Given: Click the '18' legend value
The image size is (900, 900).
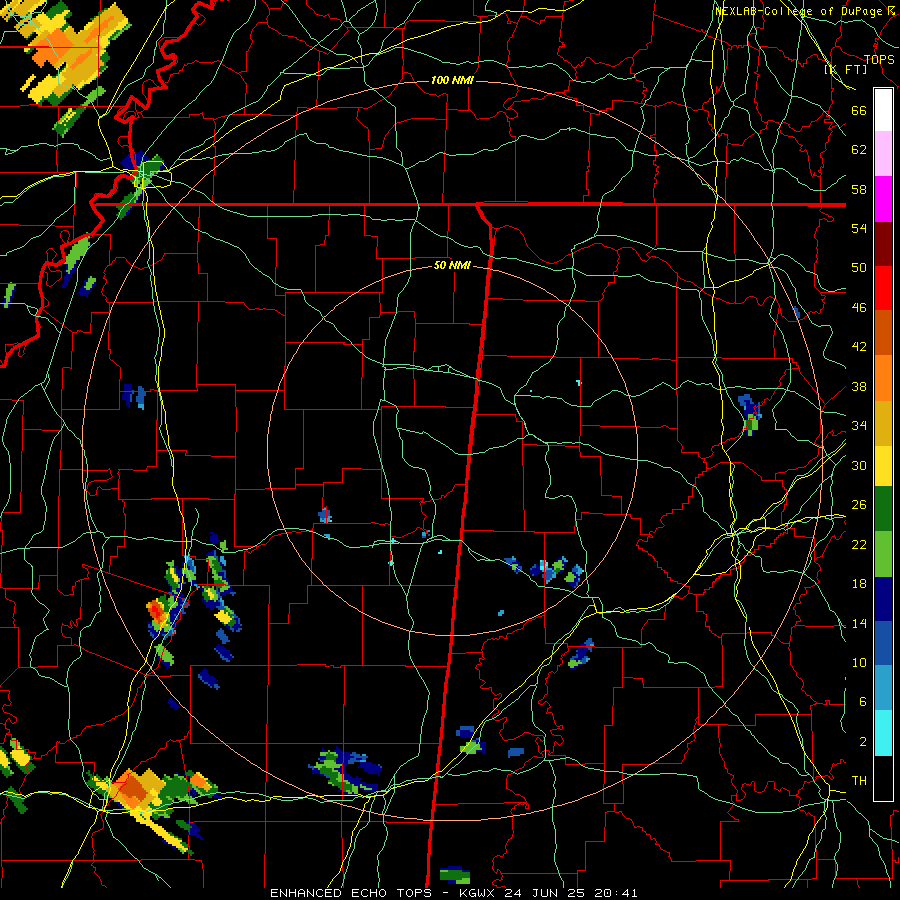Looking at the screenshot, I should (x=859, y=584).
